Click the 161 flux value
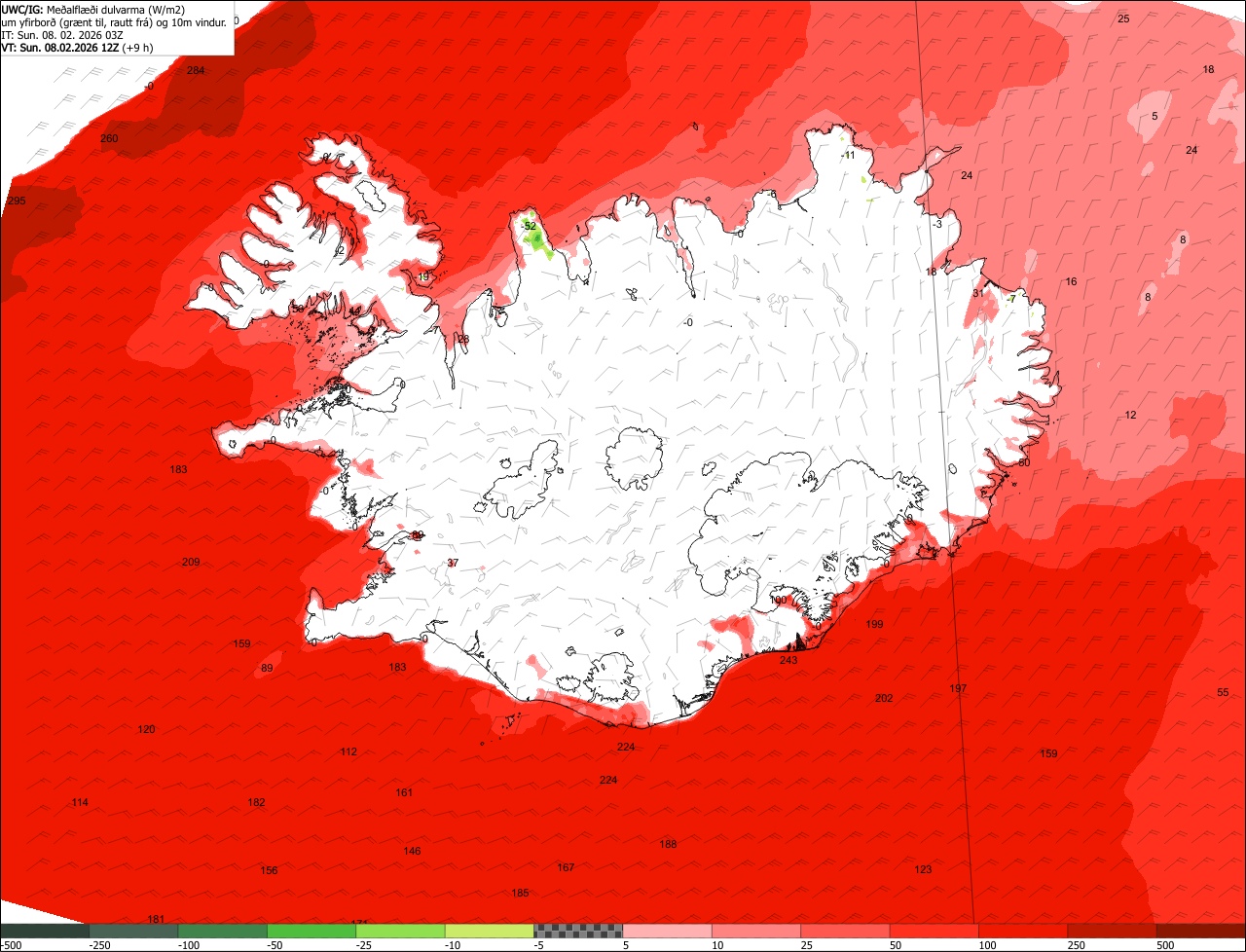The height and width of the screenshot is (952, 1246). click(x=404, y=793)
